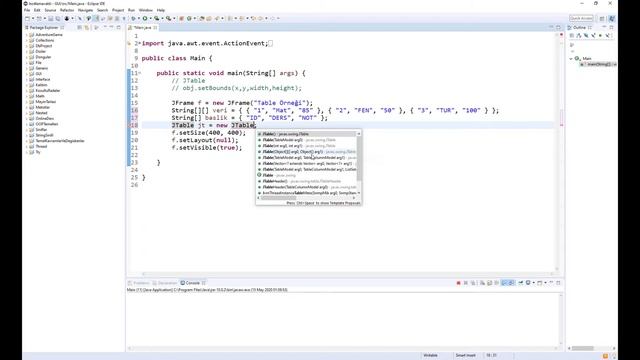Click the Save All toolbar icon
Screen dimensions: 640x360
click(x=58, y=18)
